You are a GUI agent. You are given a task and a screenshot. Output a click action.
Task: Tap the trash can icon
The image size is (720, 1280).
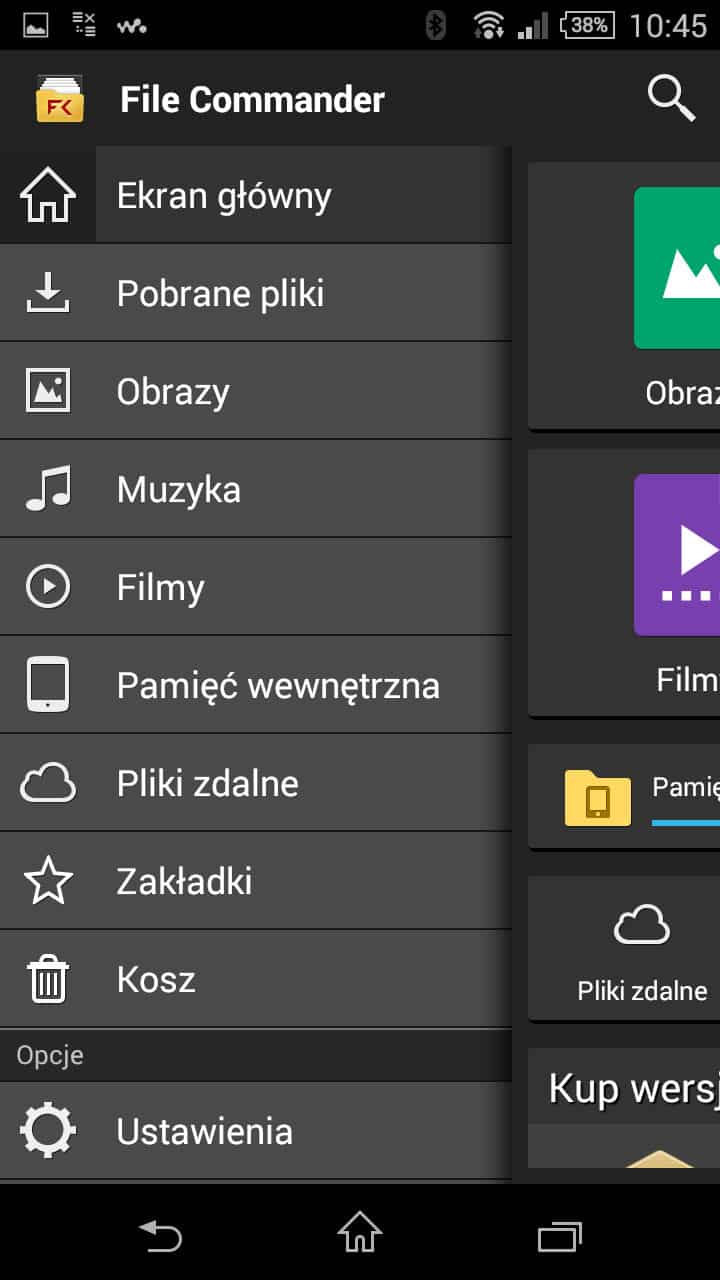pos(48,979)
